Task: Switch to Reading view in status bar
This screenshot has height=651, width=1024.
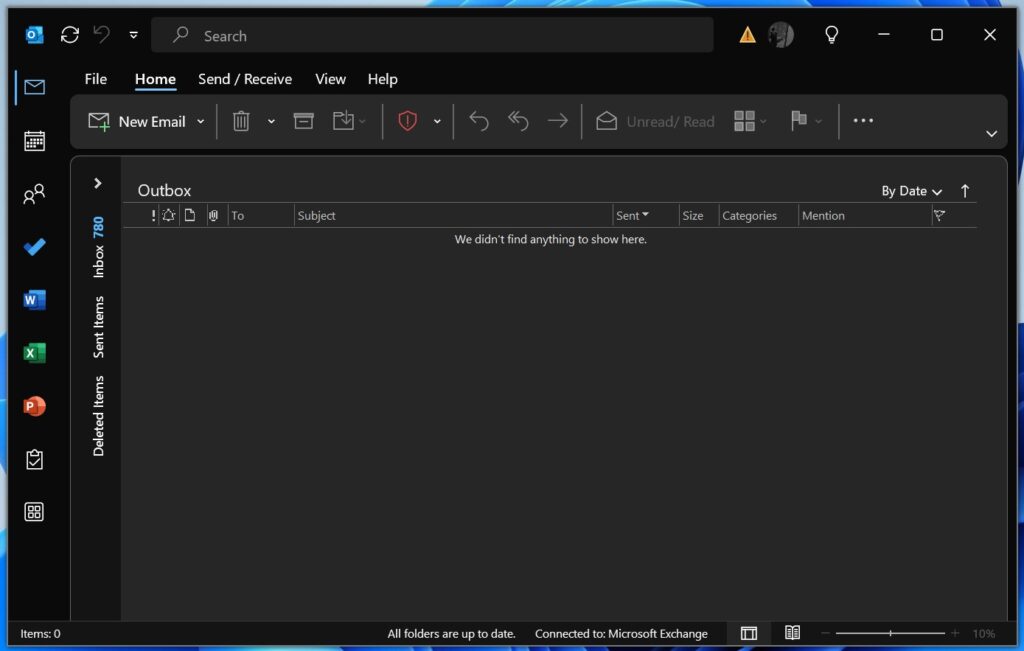Action: tap(792, 633)
